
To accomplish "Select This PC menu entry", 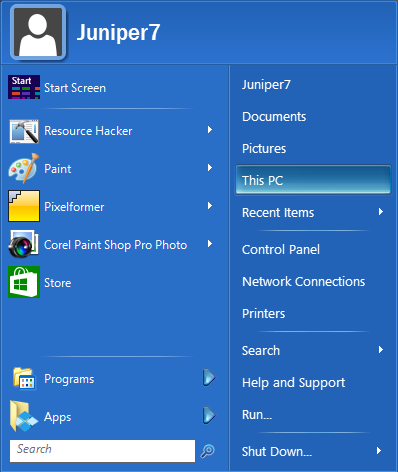I will 313,180.
